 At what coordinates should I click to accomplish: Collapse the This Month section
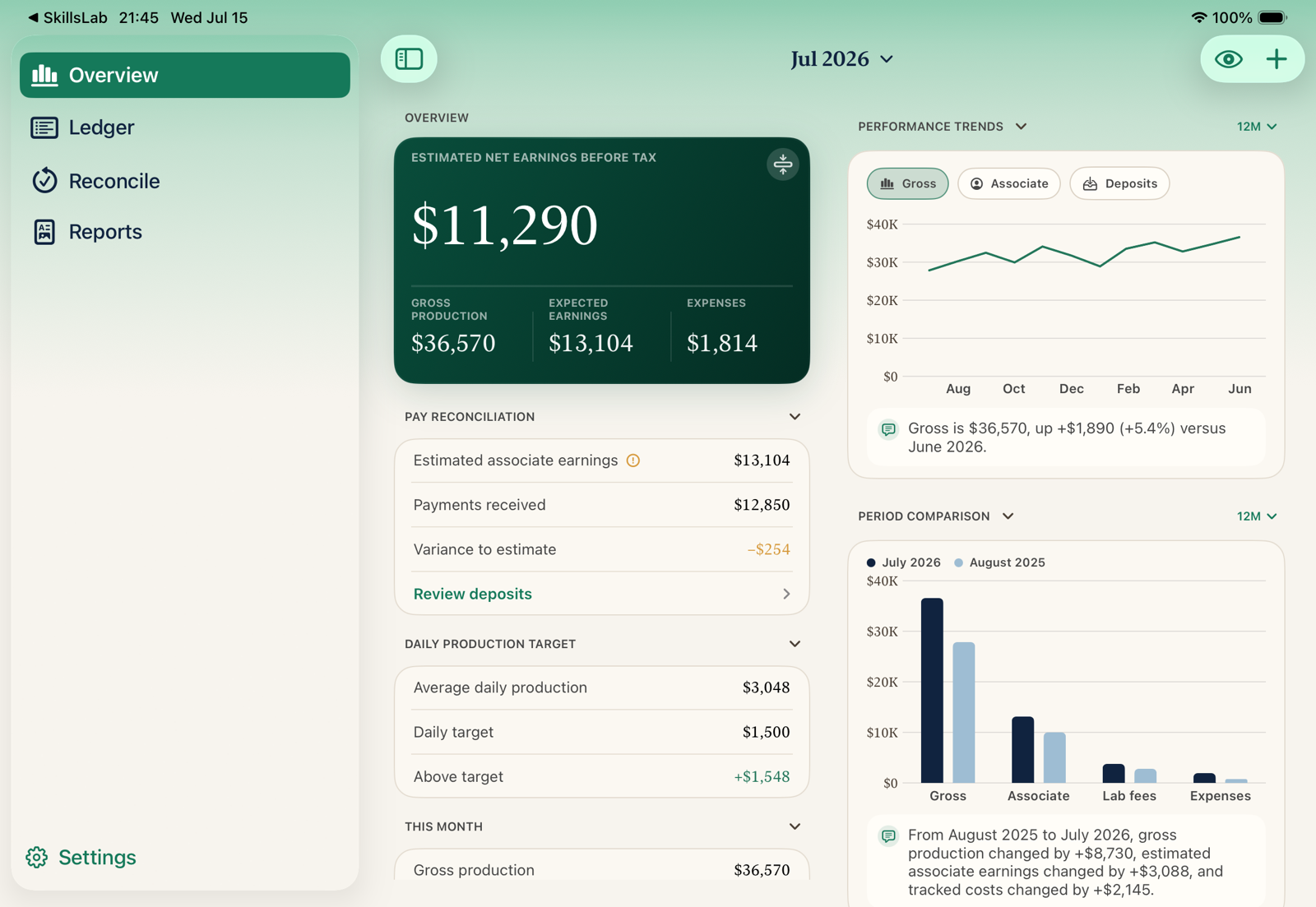pos(795,826)
